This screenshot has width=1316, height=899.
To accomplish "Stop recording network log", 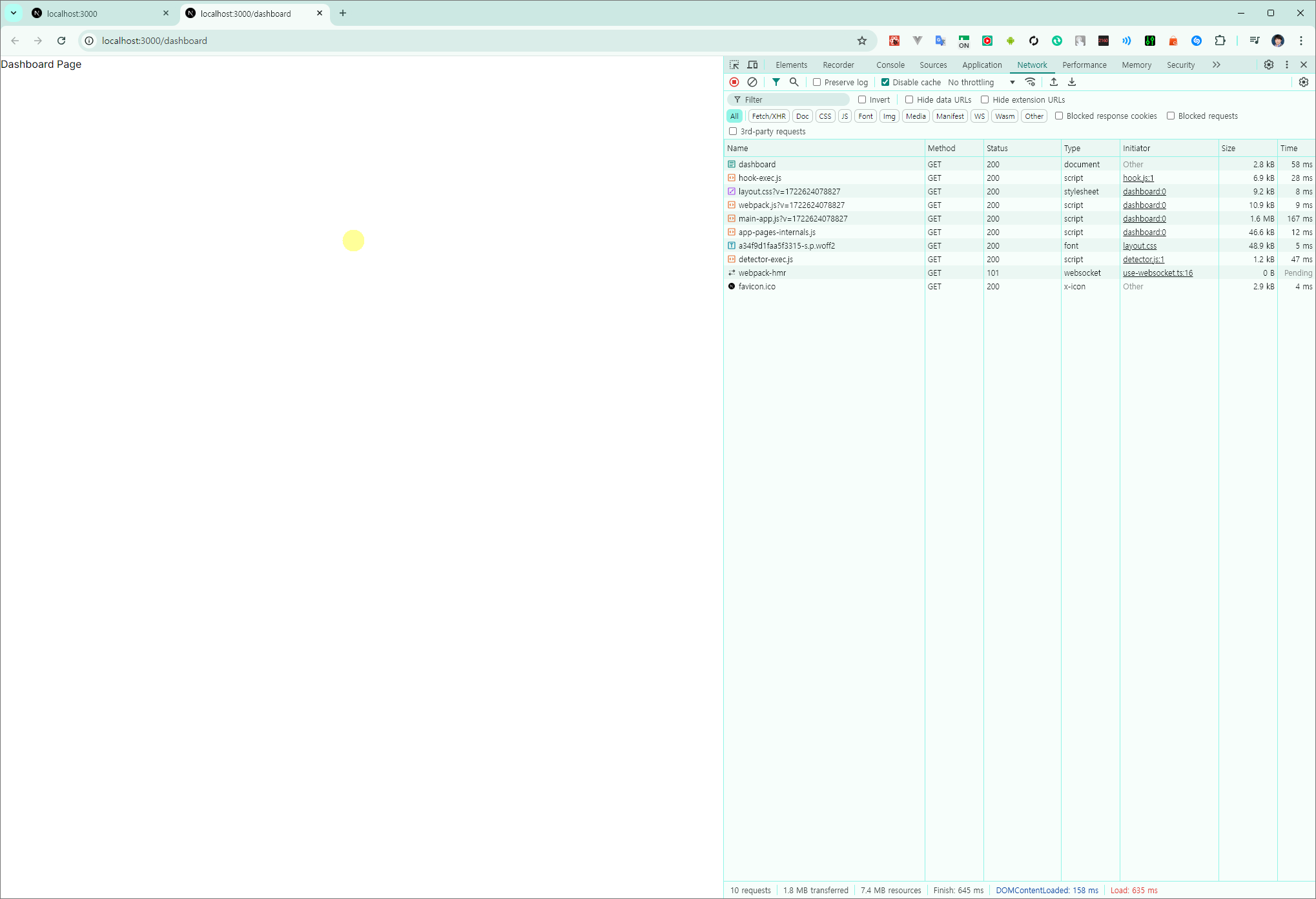I will (734, 82).
